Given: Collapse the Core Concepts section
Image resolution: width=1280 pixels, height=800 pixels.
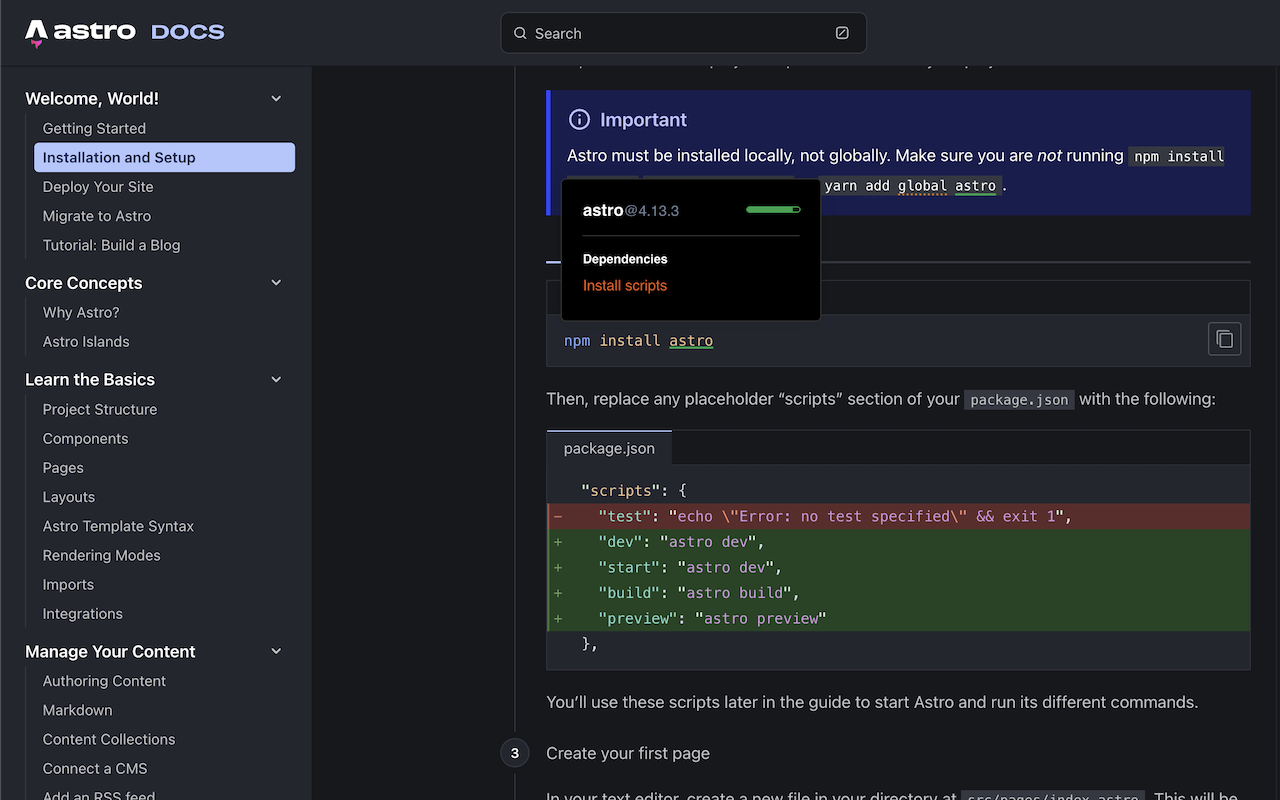Looking at the screenshot, I should (277, 283).
